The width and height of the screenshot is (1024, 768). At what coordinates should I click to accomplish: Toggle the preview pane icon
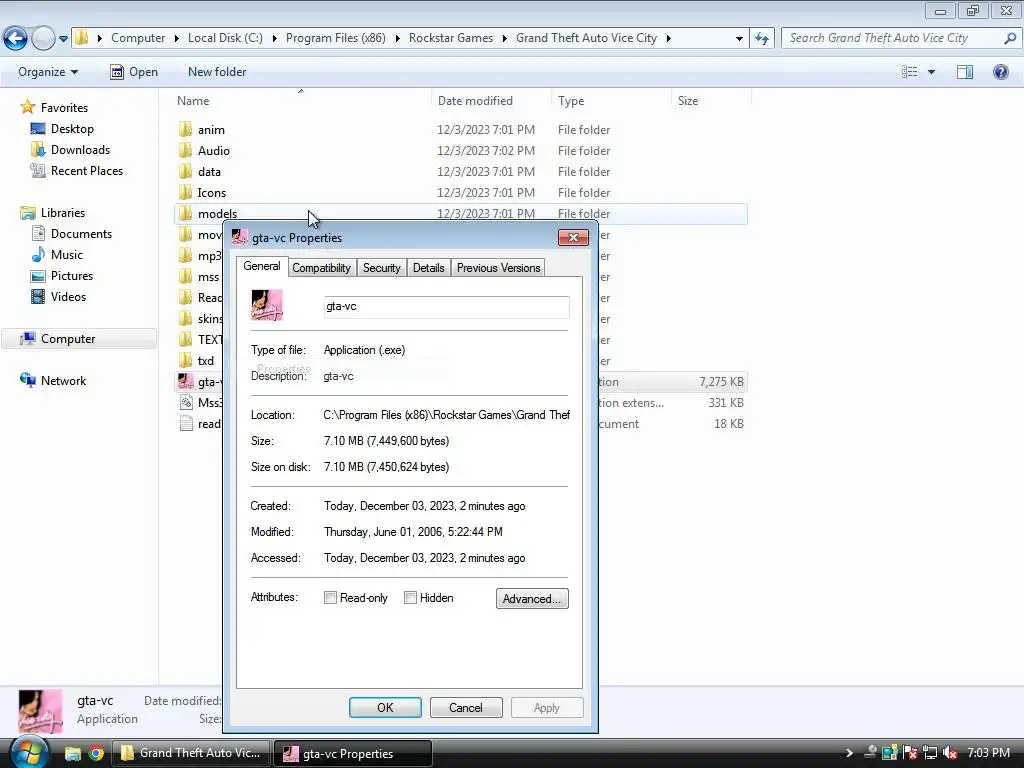tap(965, 72)
